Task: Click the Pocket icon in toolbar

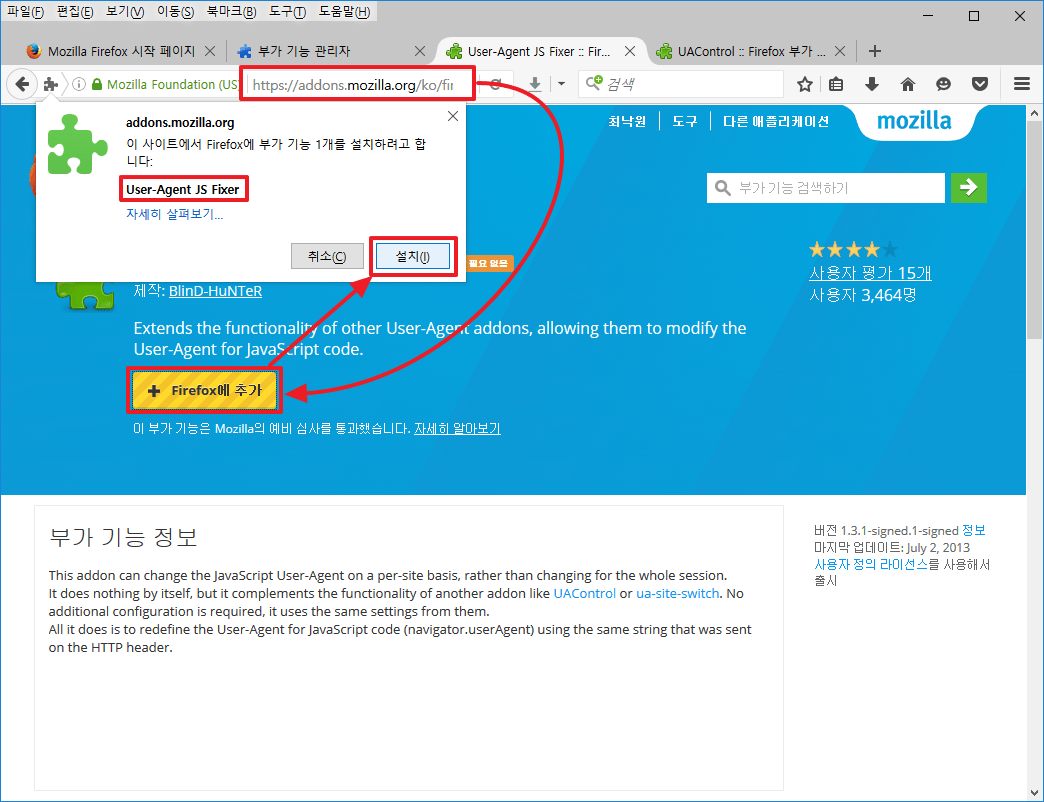Action: click(x=981, y=85)
